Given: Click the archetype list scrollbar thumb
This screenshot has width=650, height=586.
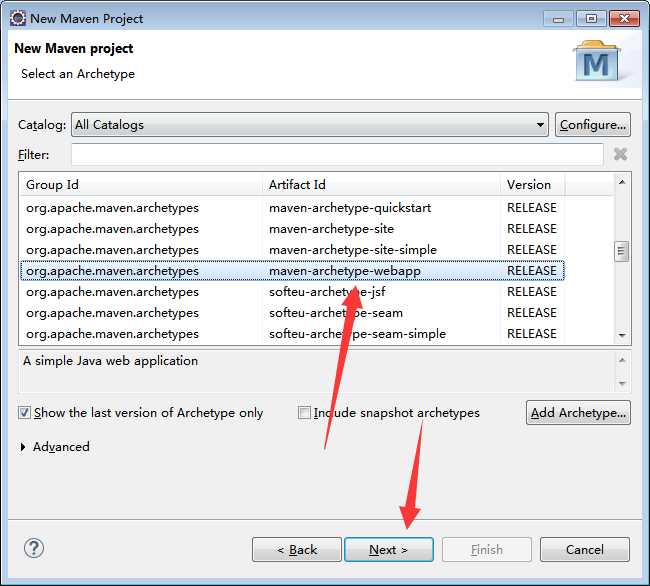Looking at the screenshot, I should point(621,251).
